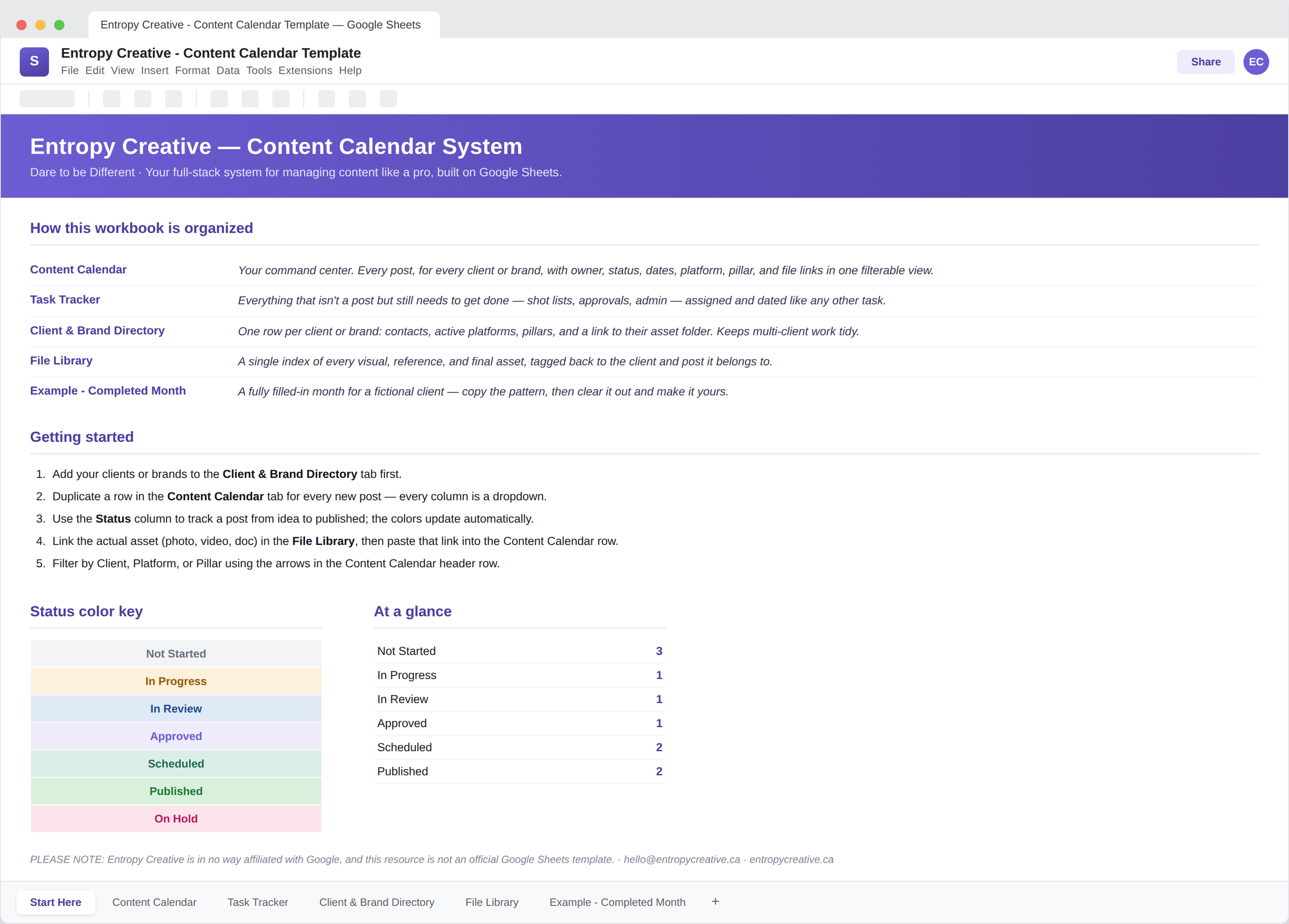Viewport: 1289px width, 924px height.
Task: Click the On Hold swatch in the color key
Action: coord(176,819)
